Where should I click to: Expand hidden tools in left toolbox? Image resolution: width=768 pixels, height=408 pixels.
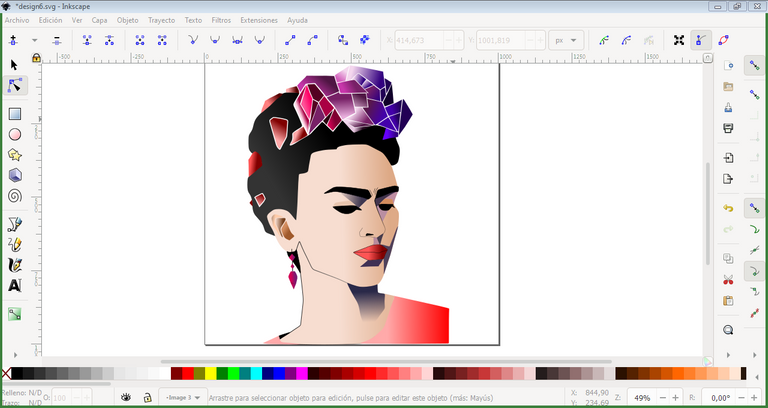[15, 355]
